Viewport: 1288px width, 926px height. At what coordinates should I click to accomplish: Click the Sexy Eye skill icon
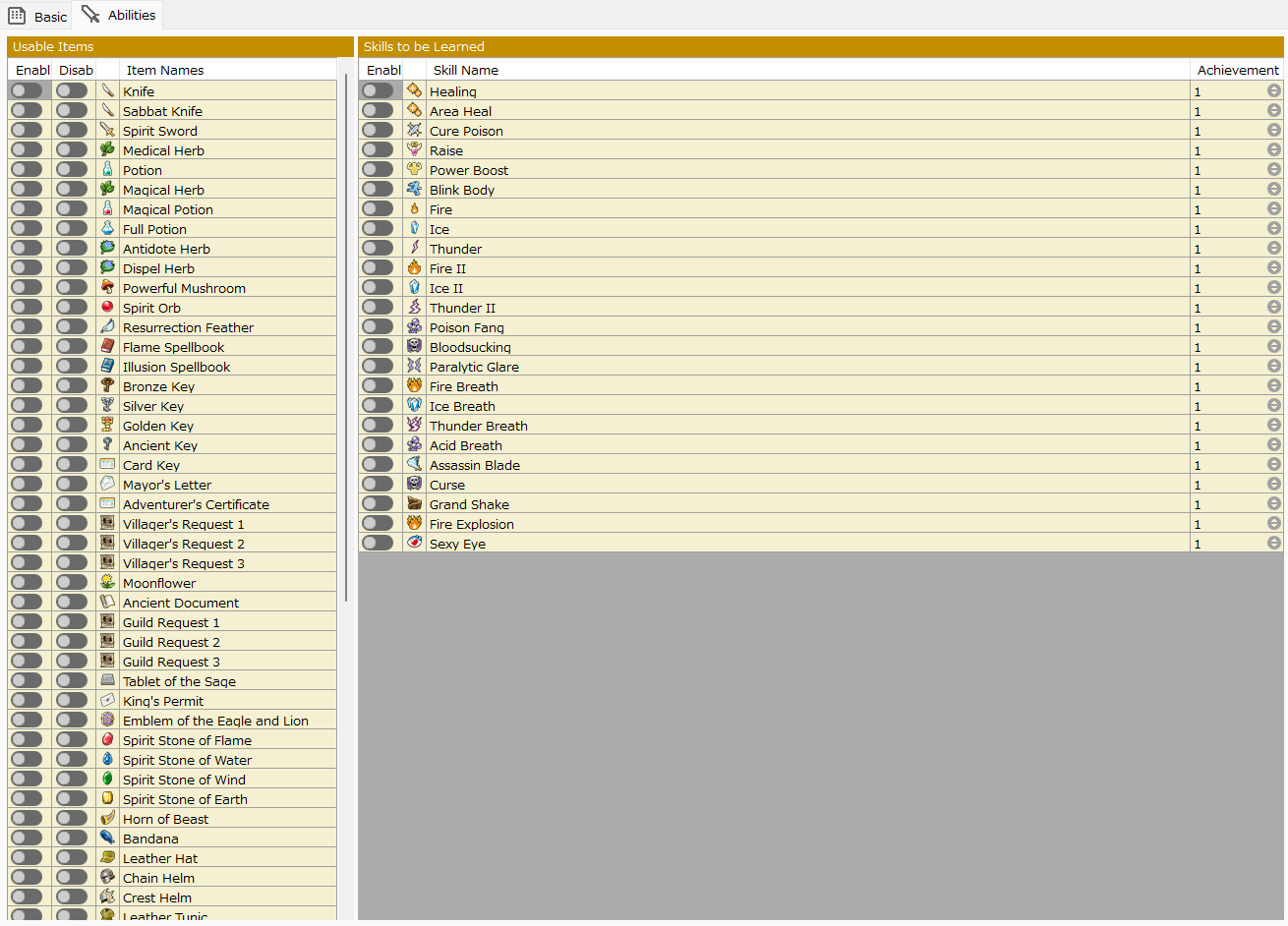pos(414,544)
